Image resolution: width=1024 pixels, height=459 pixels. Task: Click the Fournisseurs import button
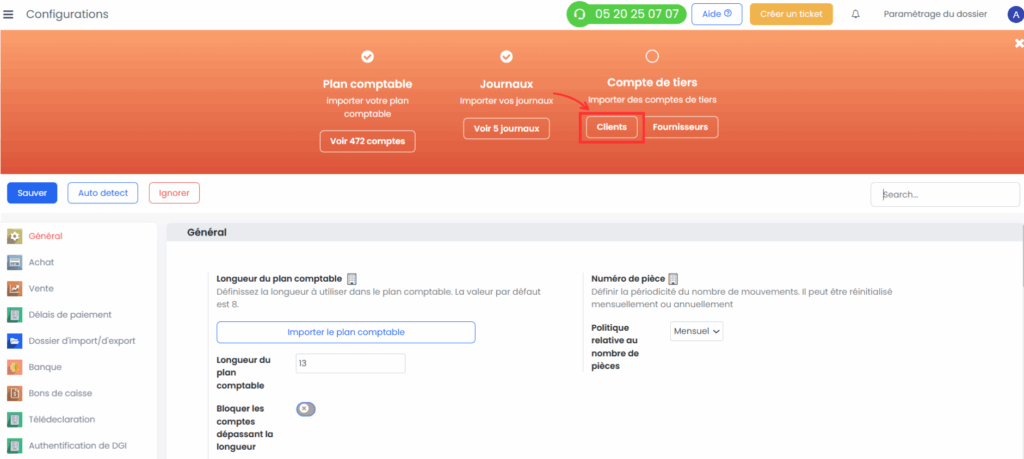pos(680,127)
